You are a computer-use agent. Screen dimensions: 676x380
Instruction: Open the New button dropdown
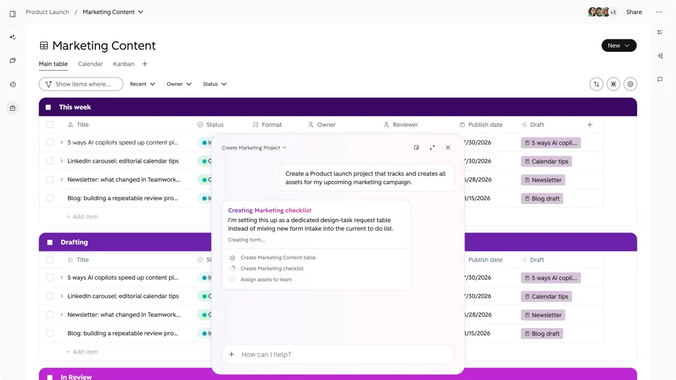point(619,45)
